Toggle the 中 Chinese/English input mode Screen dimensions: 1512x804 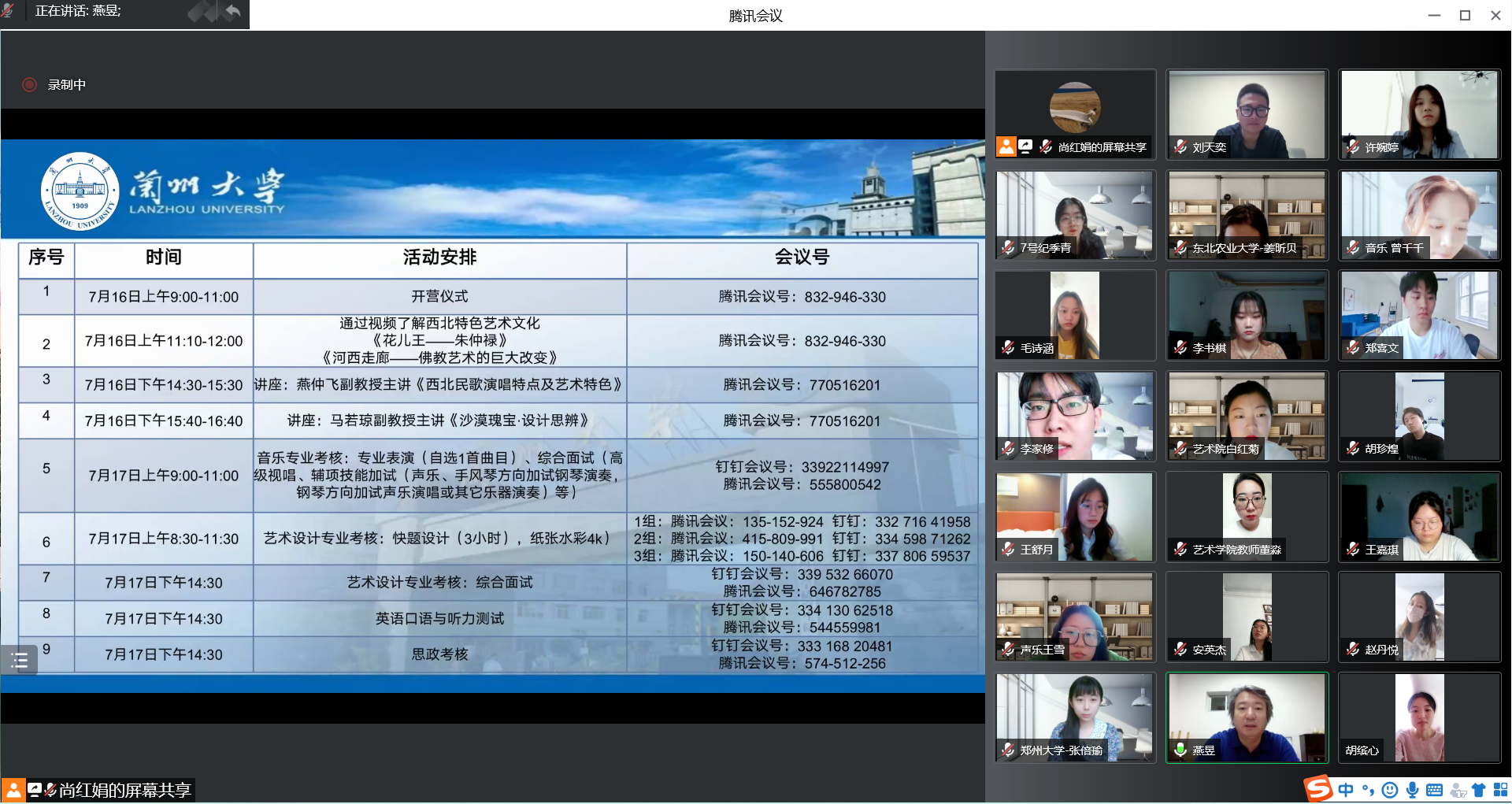coord(1346,790)
